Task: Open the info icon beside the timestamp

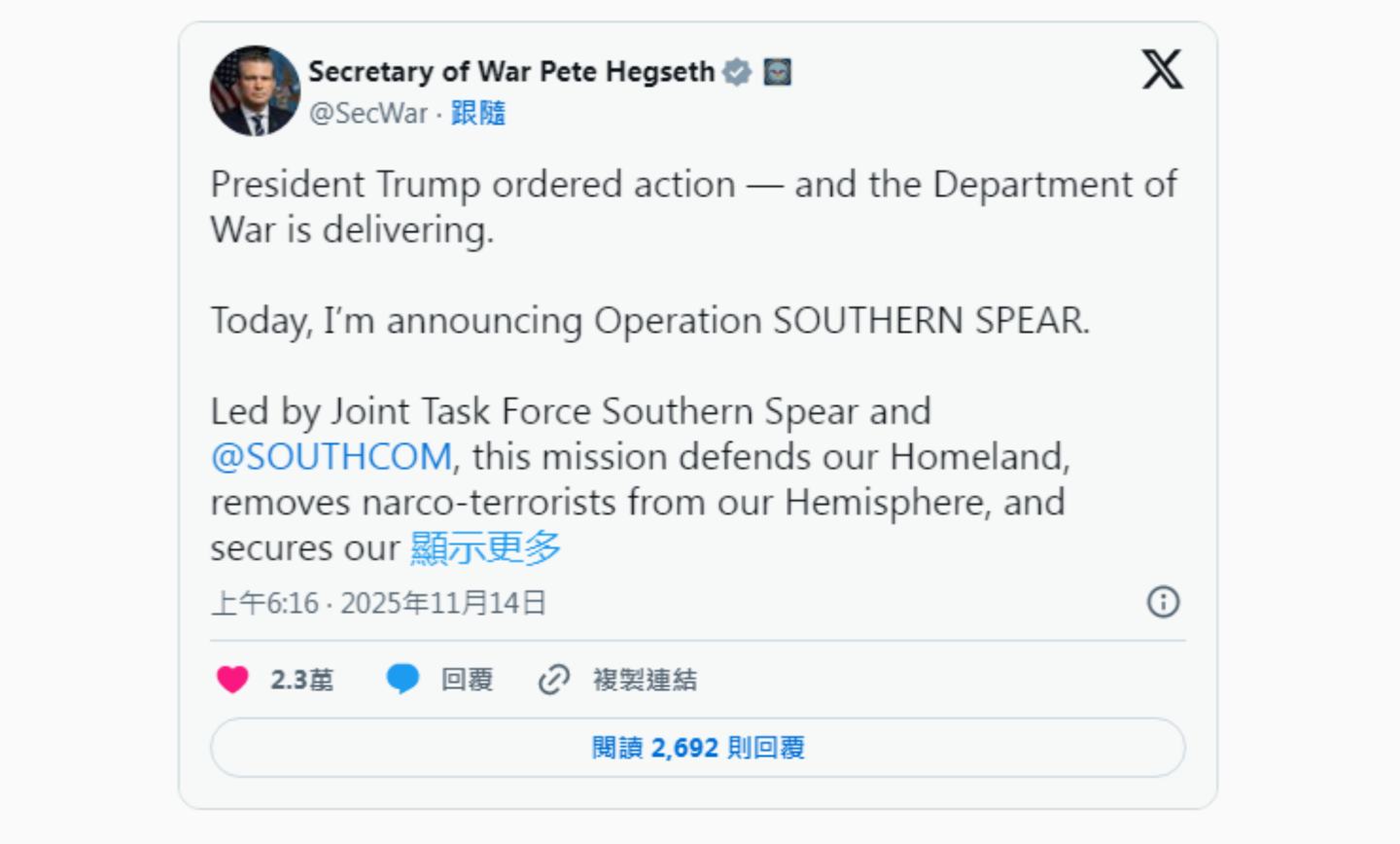Action: 1163,602
